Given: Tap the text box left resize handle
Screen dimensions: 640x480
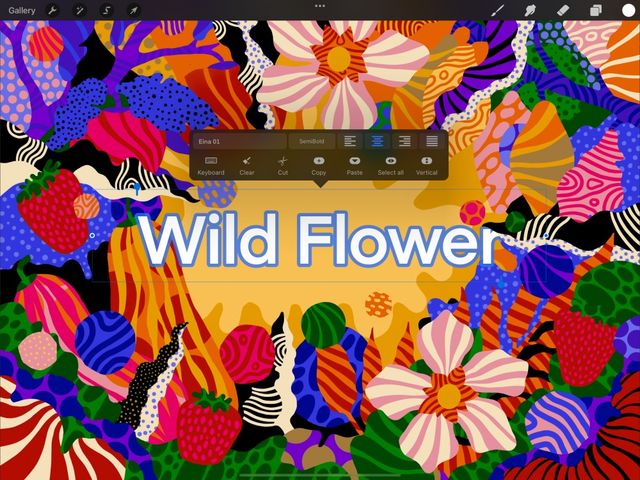Looking at the screenshot, I should (x=92, y=236).
